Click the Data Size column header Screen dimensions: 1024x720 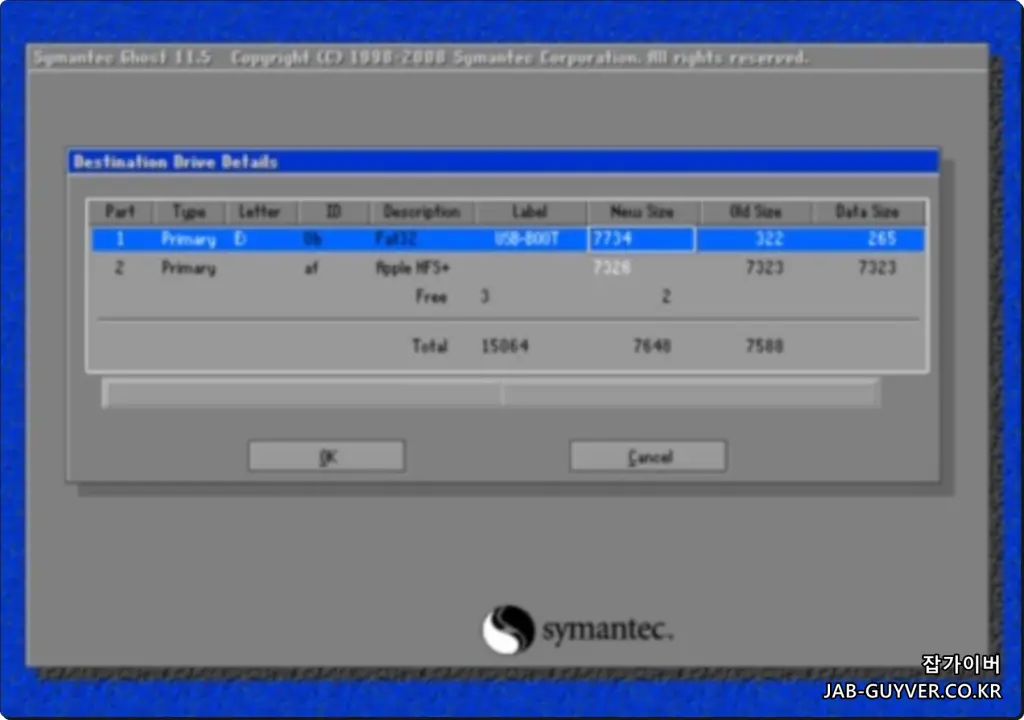coord(867,212)
